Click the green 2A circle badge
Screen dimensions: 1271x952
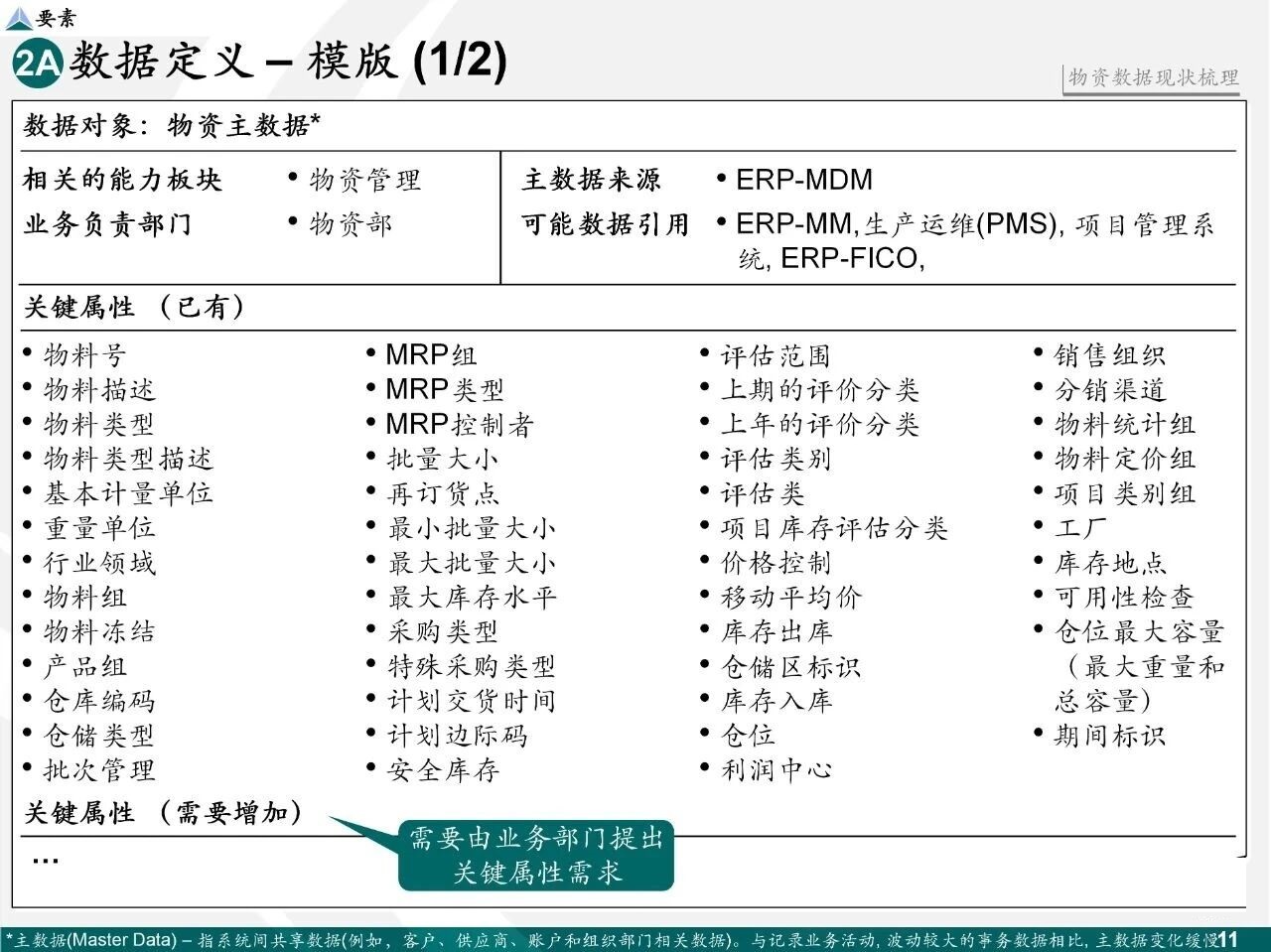(37, 64)
